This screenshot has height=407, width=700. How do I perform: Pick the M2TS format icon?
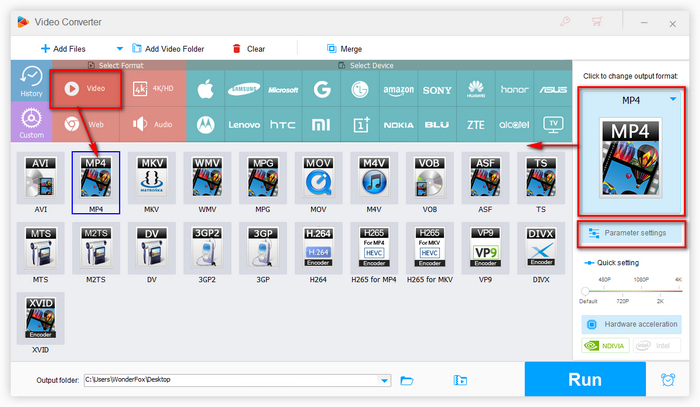tap(96, 248)
